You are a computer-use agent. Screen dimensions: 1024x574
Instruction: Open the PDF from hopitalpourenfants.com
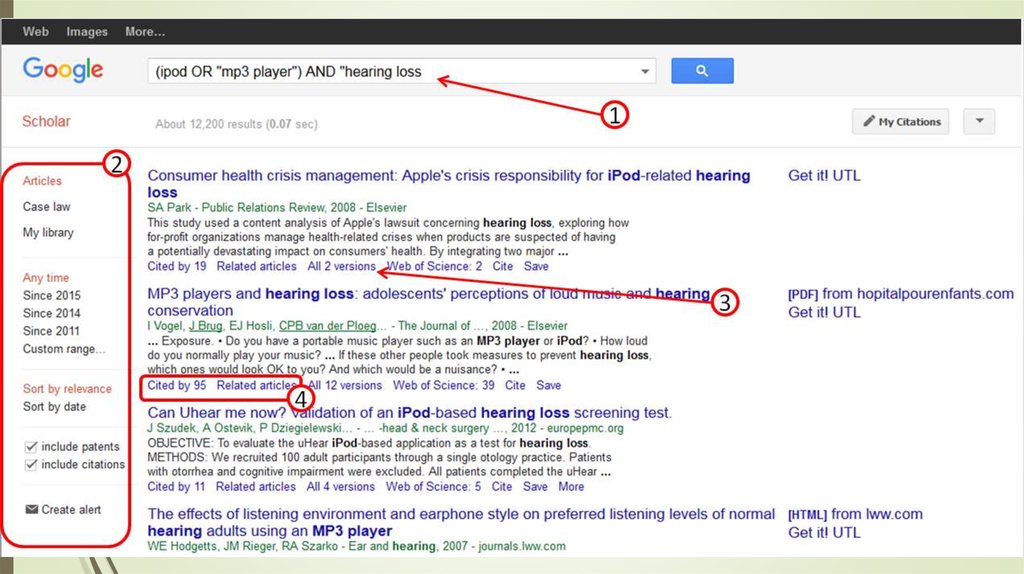coord(900,294)
